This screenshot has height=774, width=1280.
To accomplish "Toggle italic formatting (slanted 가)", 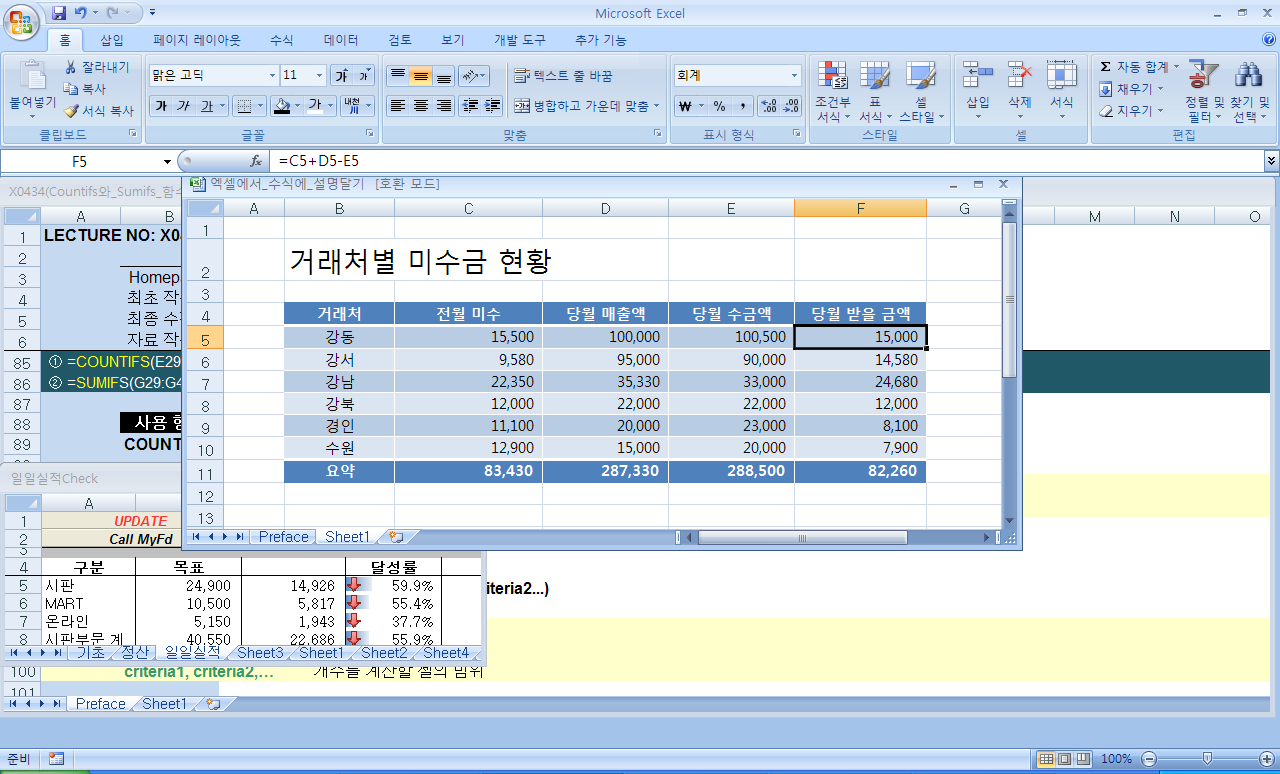I will click(x=183, y=106).
